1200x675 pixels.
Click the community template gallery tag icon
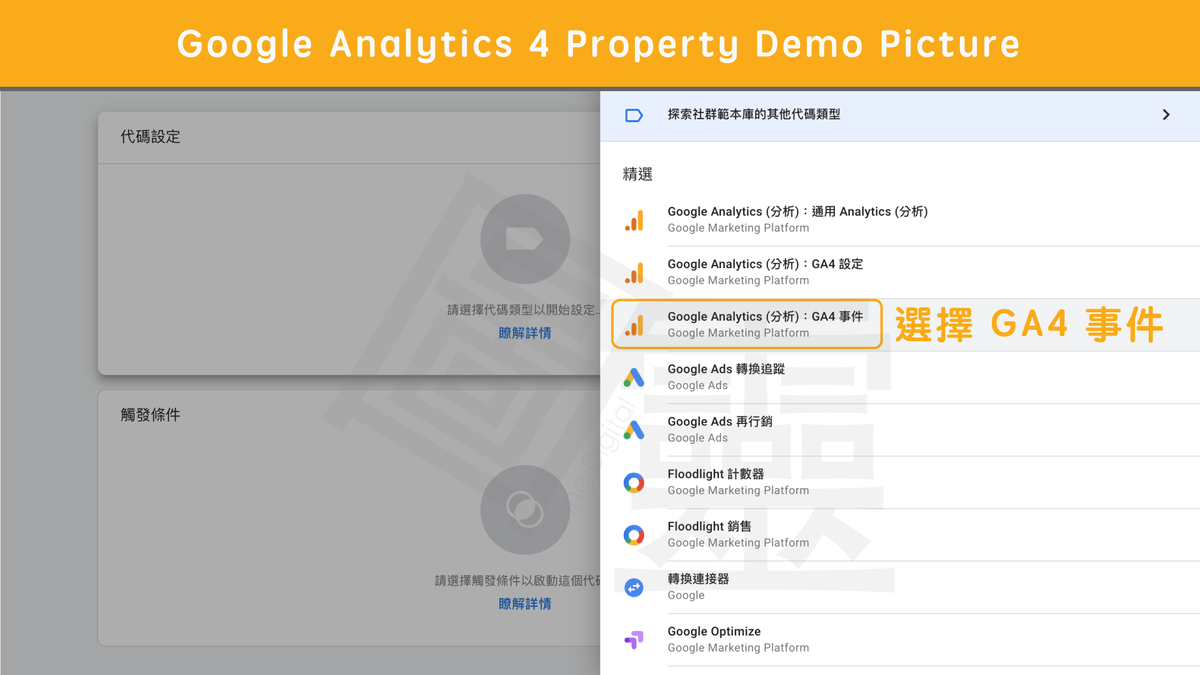pyautogui.click(x=634, y=115)
